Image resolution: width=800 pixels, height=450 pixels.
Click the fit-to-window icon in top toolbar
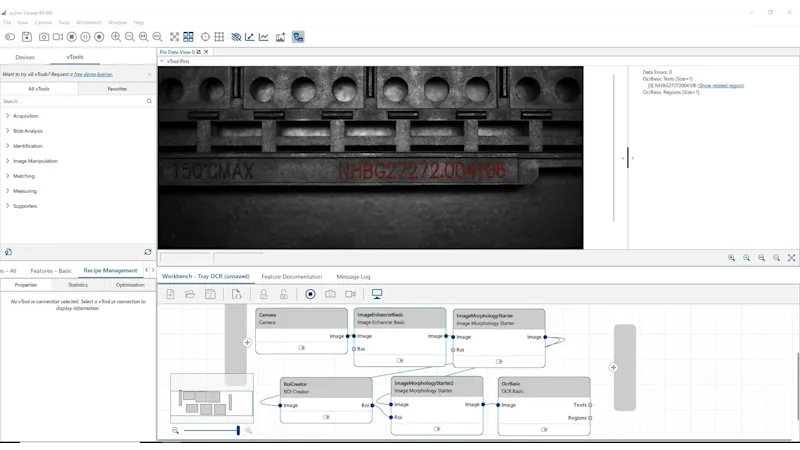174,37
